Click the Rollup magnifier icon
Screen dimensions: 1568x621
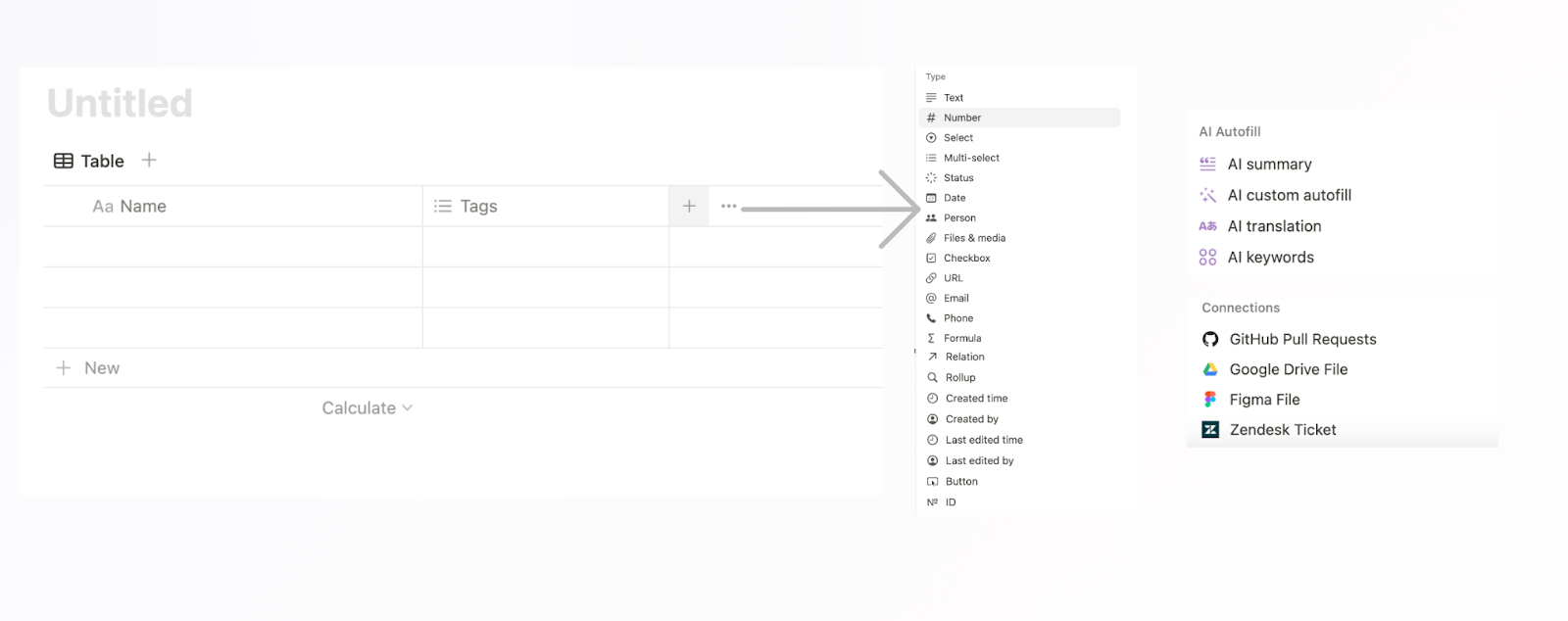(933, 377)
